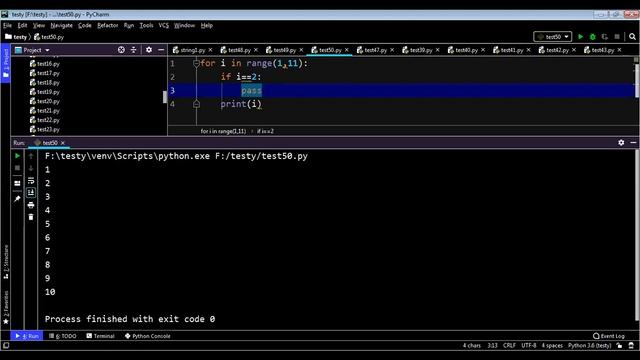The width and height of the screenshot is (640, 360).
Task: Open the Navigate menu
Action: [61, 25]
